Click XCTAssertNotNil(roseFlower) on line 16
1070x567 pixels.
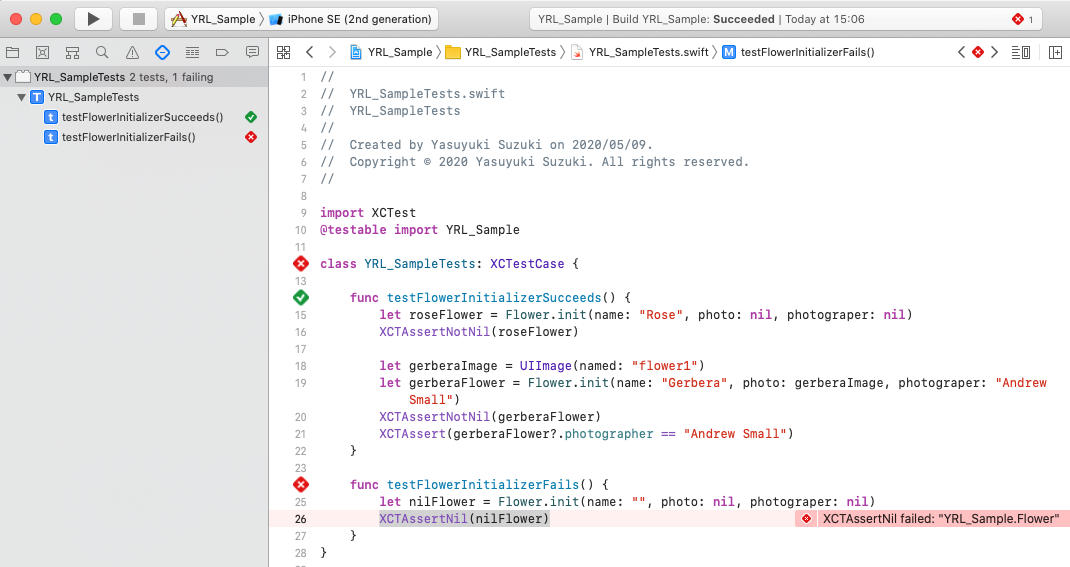[x=479, y=332]
